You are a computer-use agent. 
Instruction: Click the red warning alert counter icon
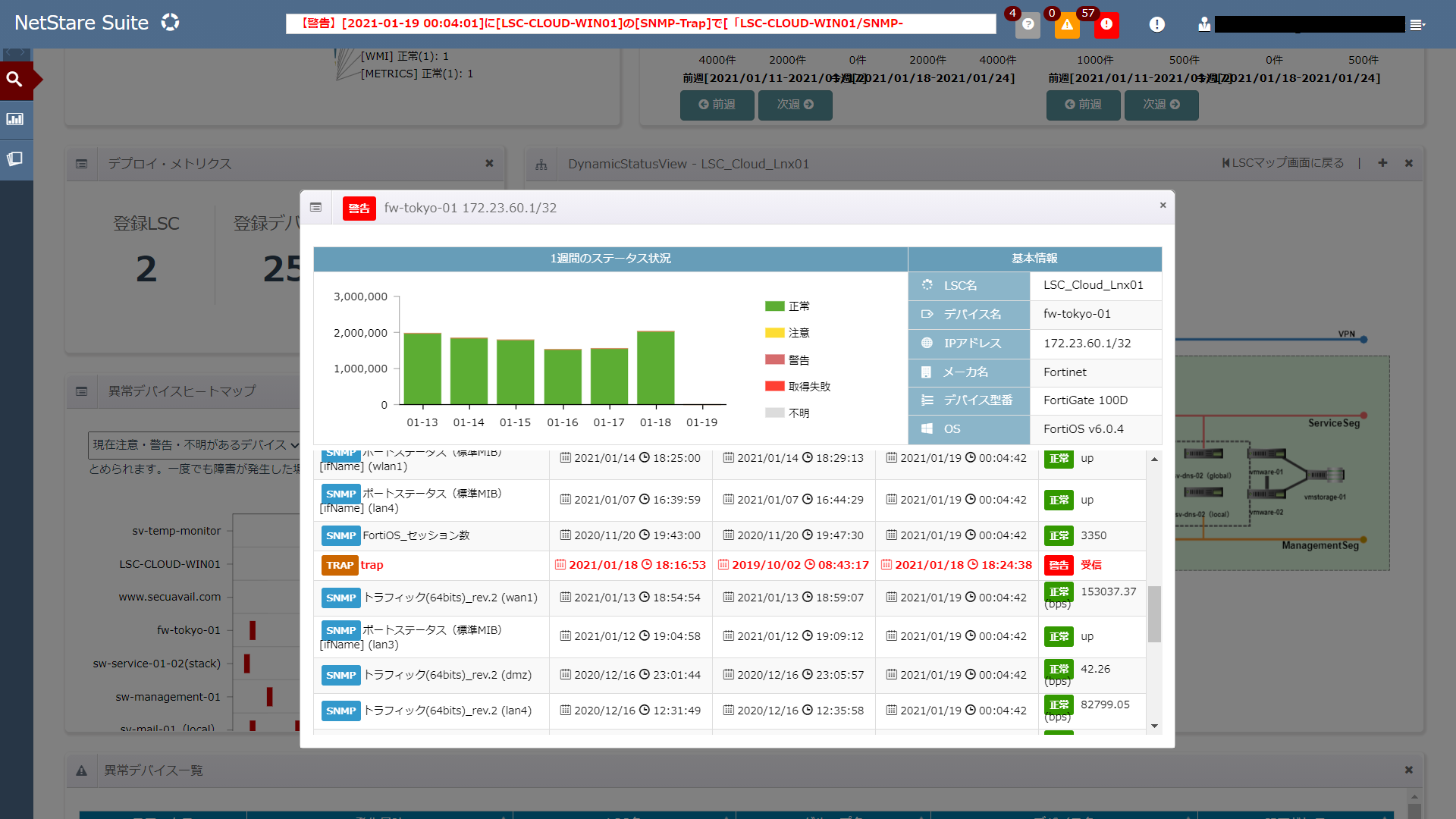point(1106,25)
